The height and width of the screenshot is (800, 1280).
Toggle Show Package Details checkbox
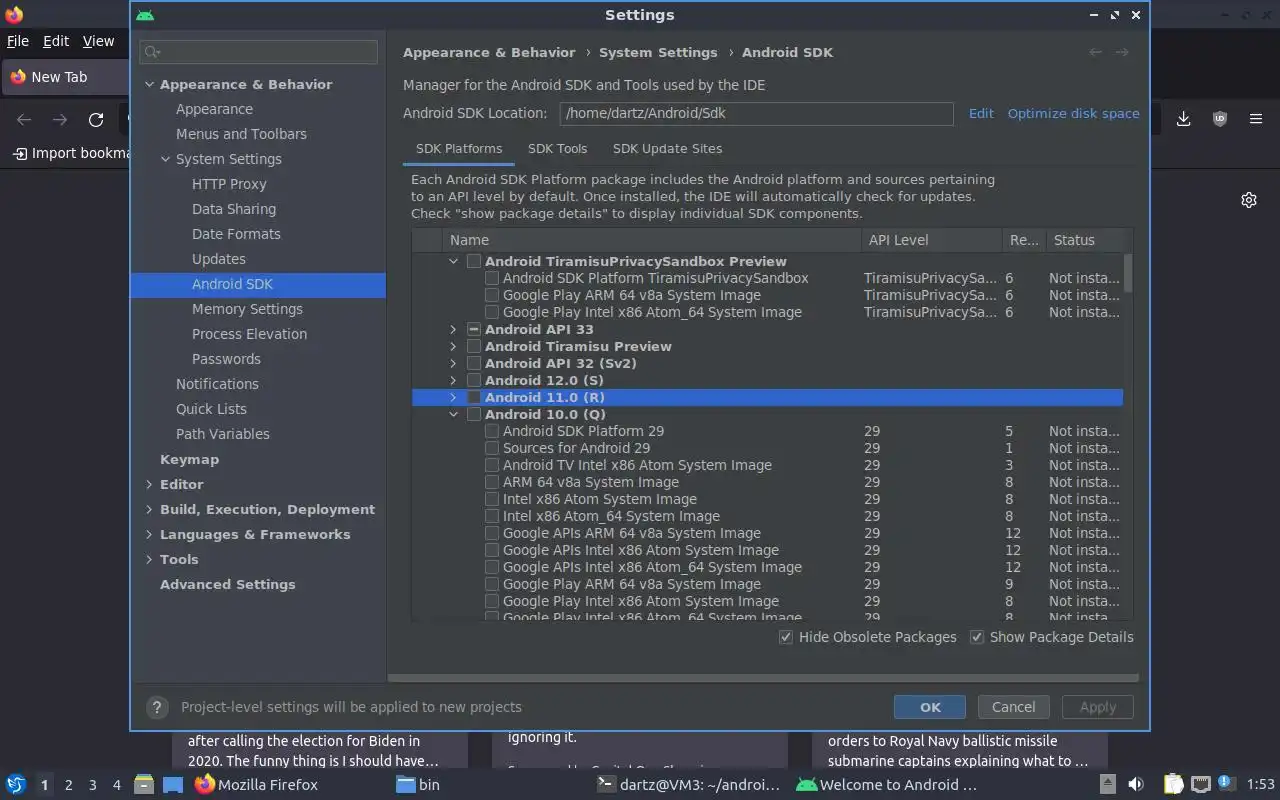coord(977,637)
